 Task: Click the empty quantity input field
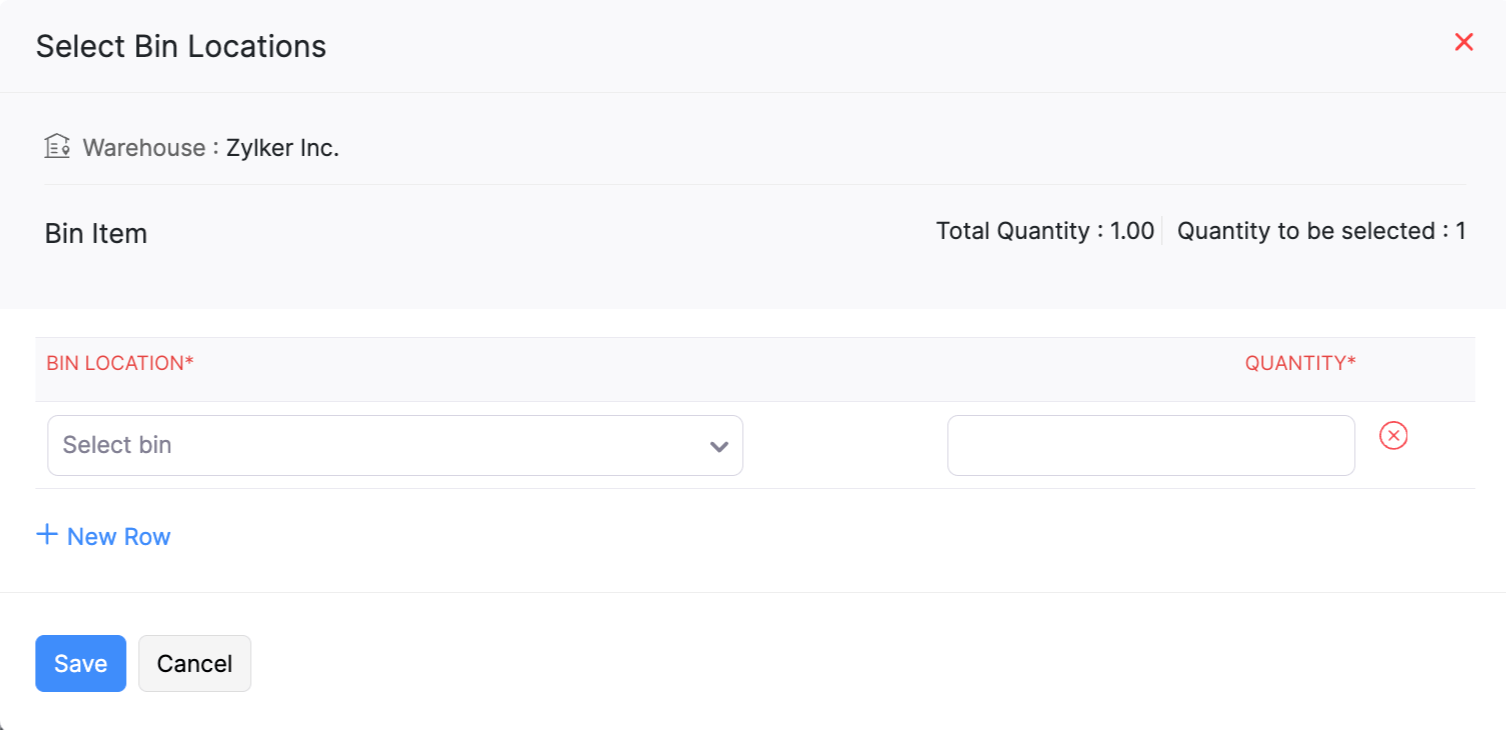[1150, 445]
